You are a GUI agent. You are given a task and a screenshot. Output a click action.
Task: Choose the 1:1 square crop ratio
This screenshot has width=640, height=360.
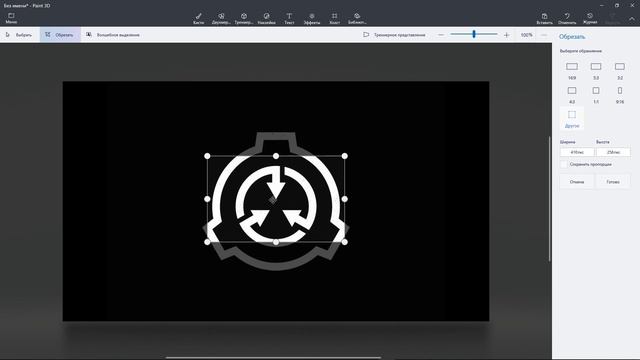[596, 94]
